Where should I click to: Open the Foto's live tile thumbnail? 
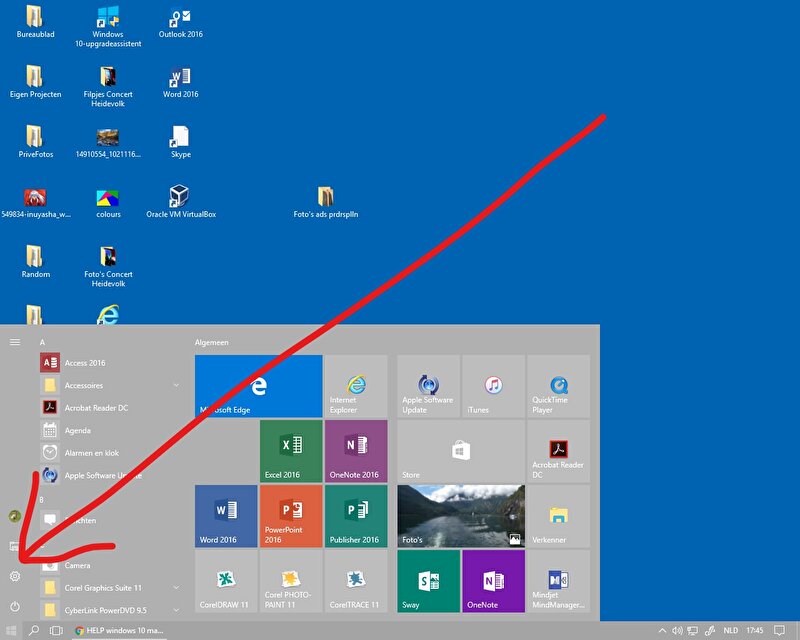pos(461,516)
